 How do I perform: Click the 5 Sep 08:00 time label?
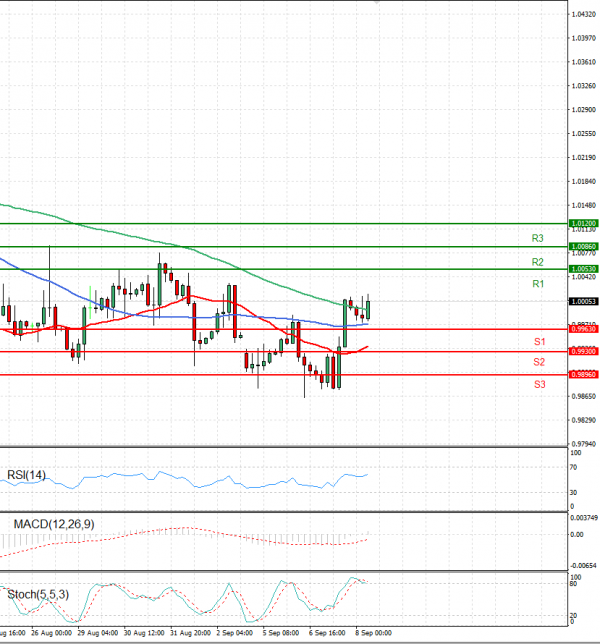tap(281, 633)
